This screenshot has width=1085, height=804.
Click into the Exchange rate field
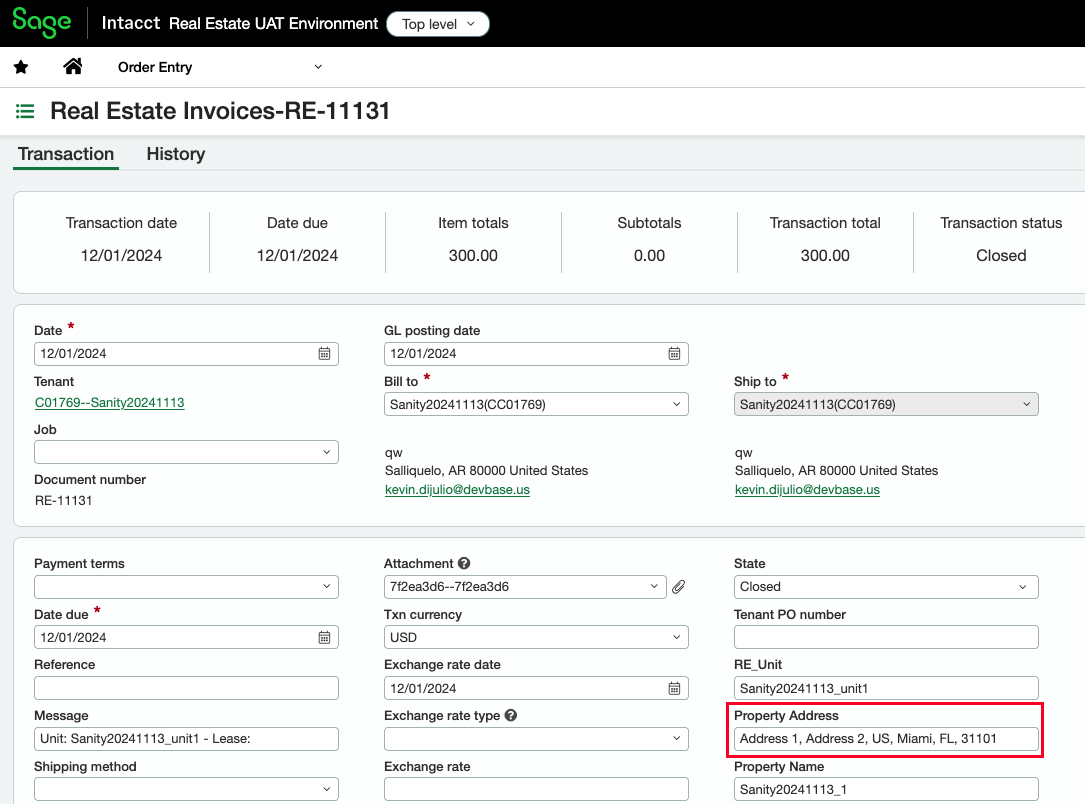pos(536,789)
